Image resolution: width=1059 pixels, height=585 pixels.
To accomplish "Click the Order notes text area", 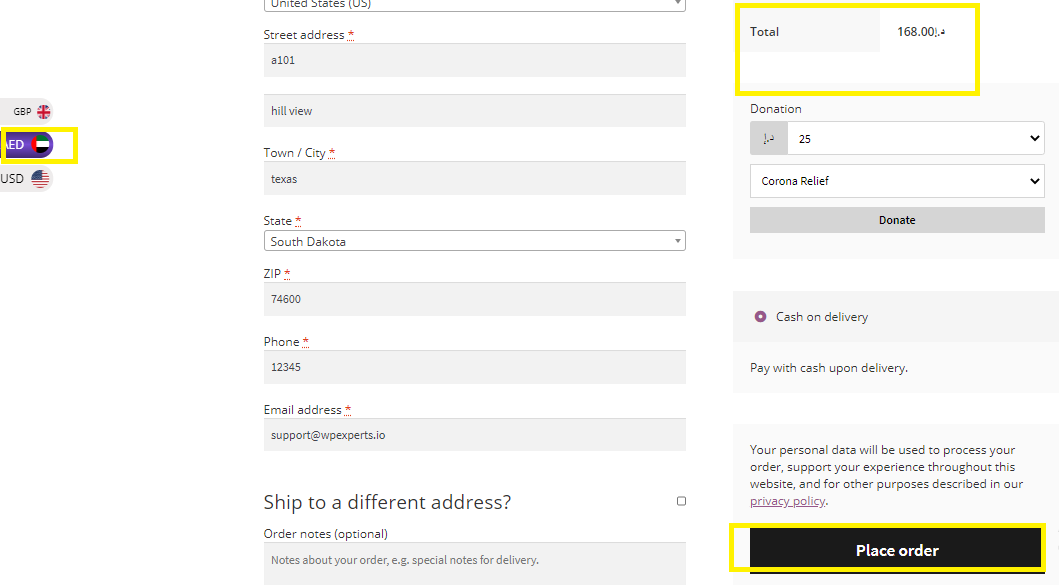I will [475, 563].
